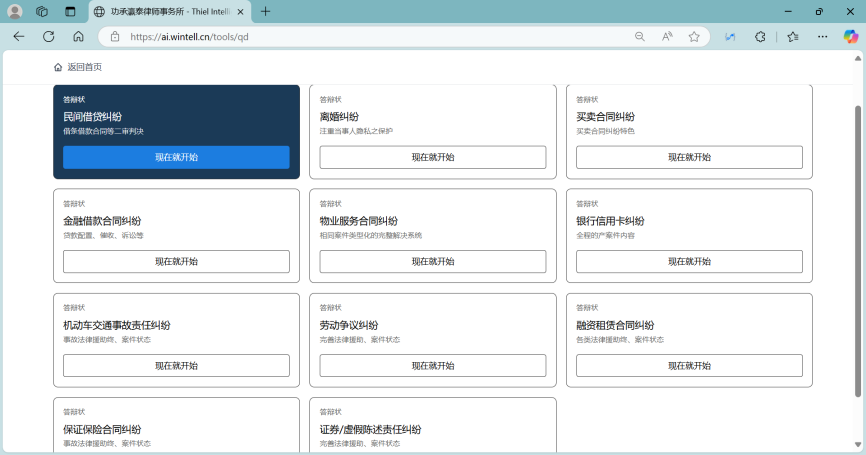Restore down the browser window
This screenshot has width=866, height=455.
[819, 11]
